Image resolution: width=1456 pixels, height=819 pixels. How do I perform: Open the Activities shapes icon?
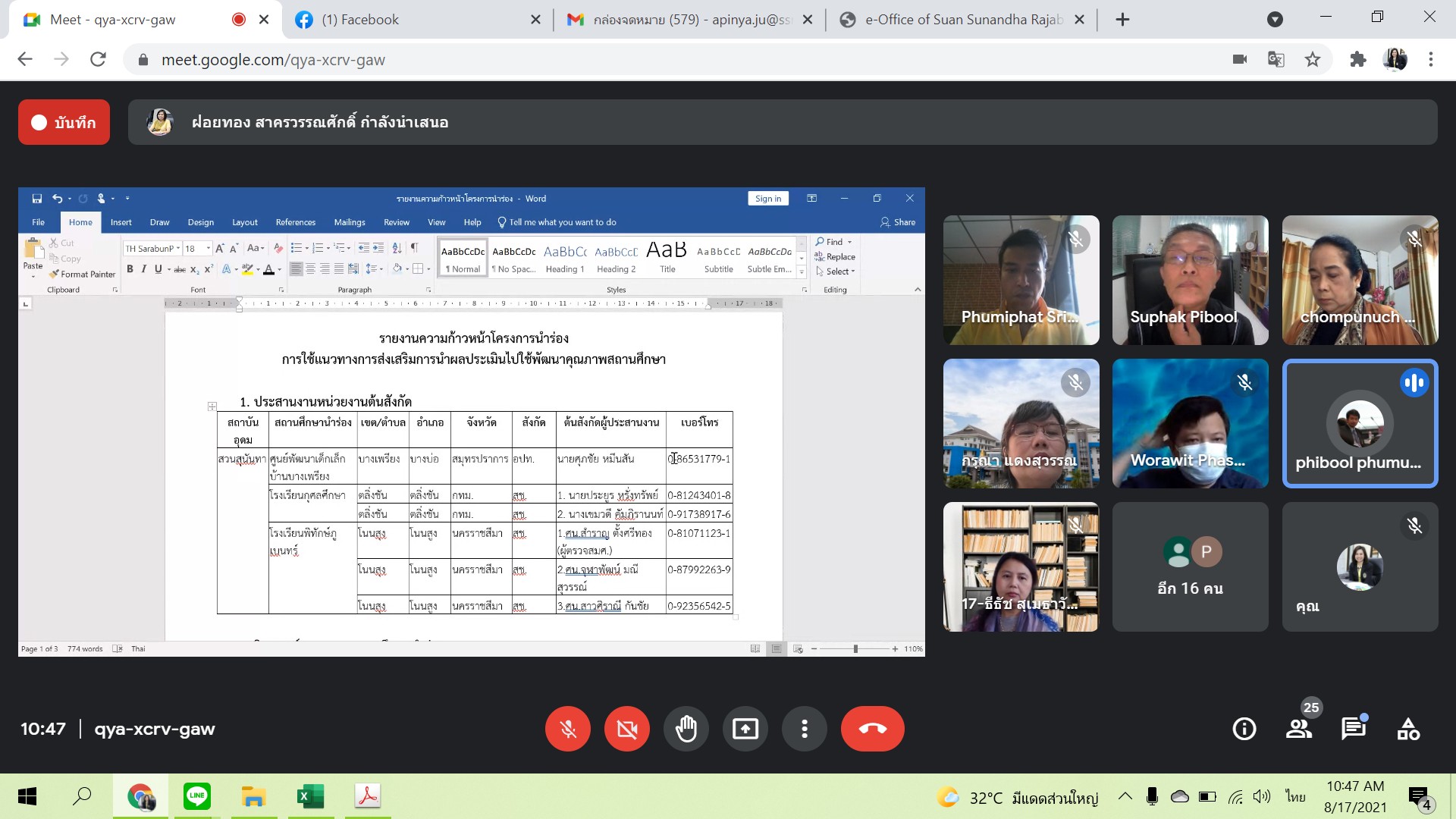pos(1408,729)
